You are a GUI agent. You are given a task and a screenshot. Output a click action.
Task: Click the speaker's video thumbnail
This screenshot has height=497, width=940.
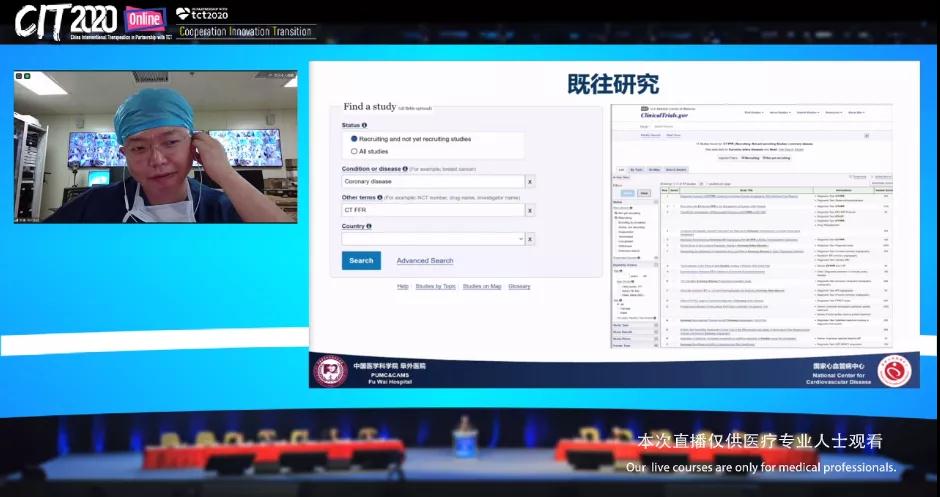pyautogui.click(x=155, y=147)
